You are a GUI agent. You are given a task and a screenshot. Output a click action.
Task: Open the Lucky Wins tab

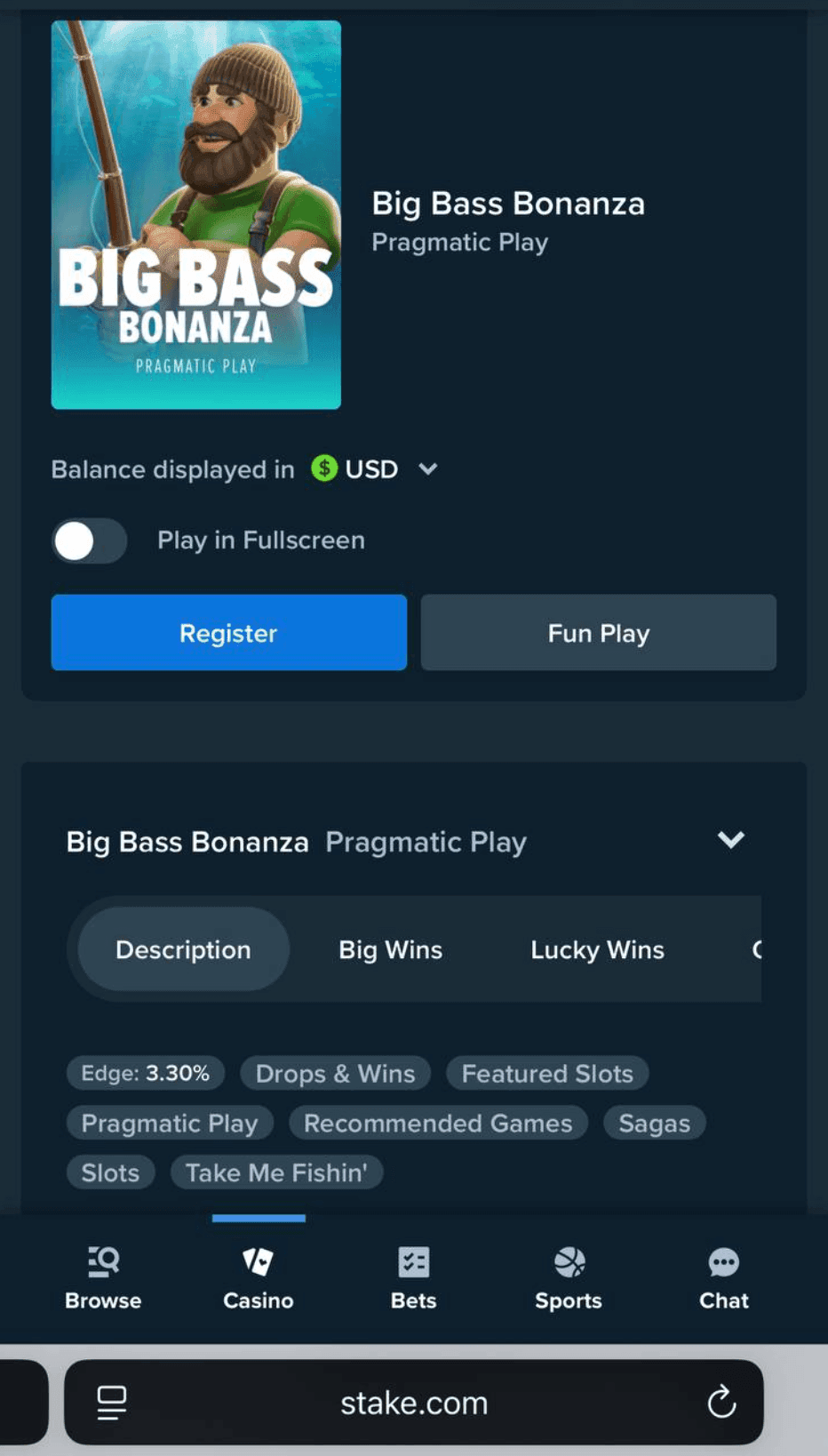(596, 949)
